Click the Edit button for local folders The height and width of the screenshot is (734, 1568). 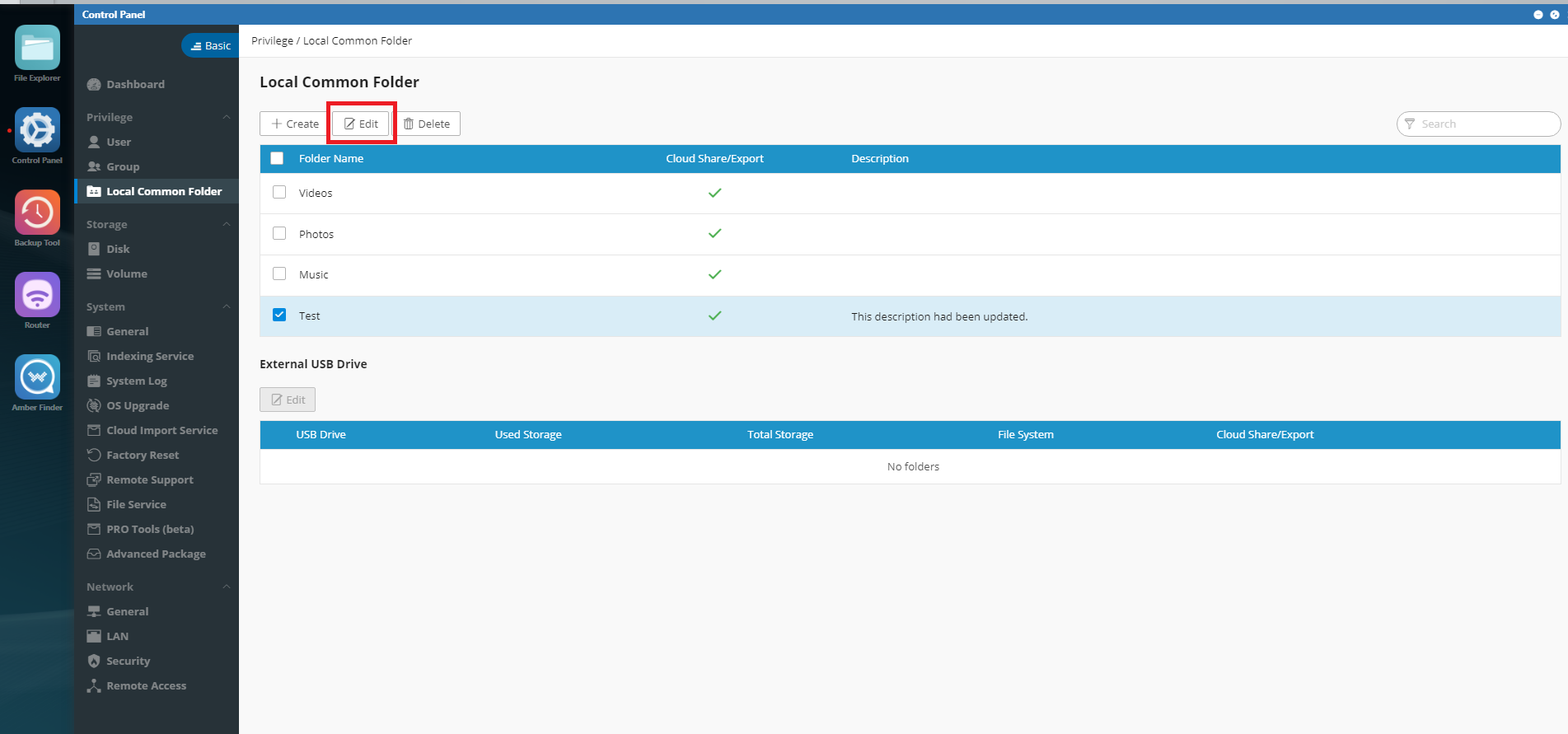click(x=361, y=124)
